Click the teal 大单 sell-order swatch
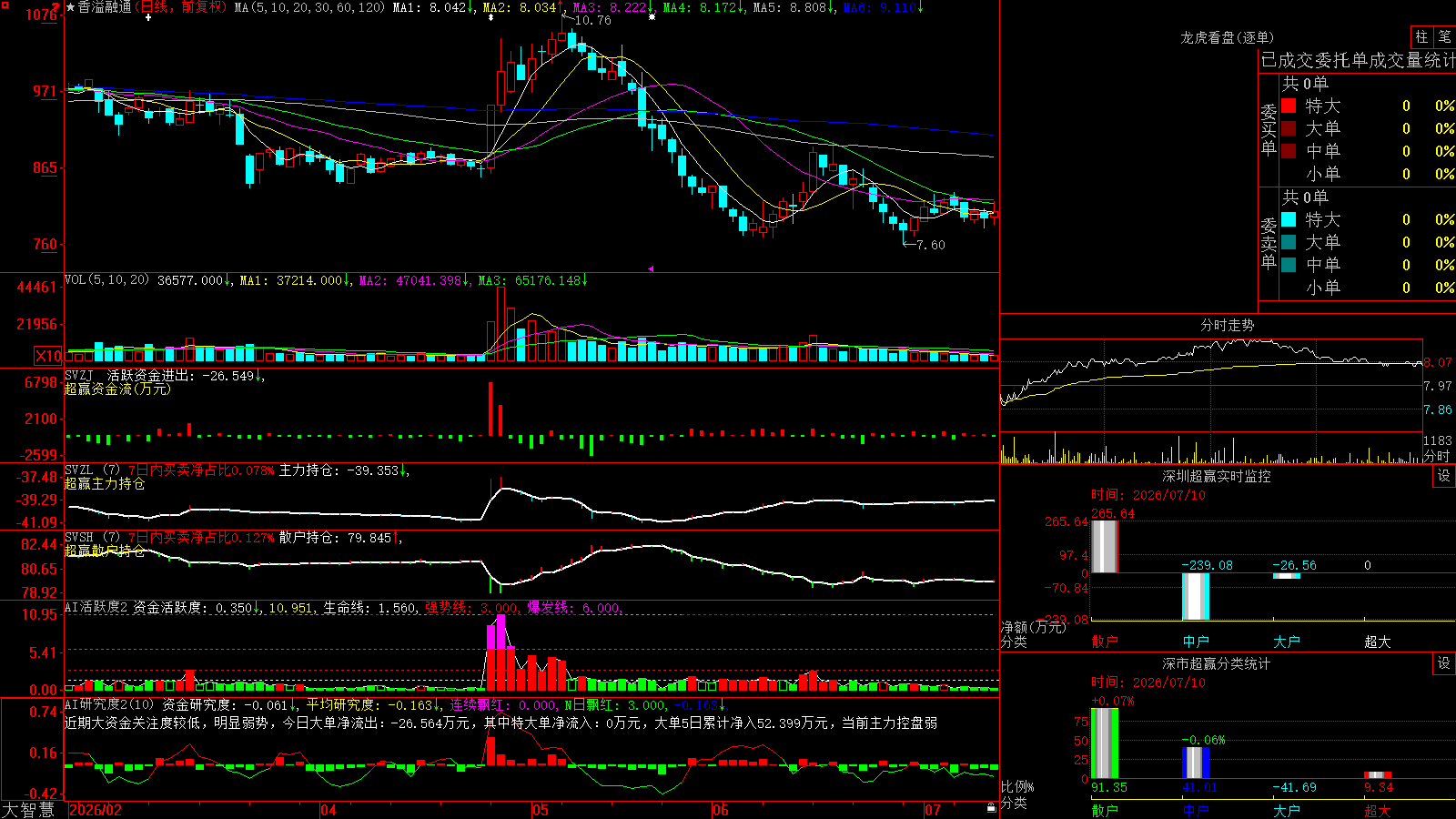The height and width of the screenshot is (819, 1456). 1289,242
